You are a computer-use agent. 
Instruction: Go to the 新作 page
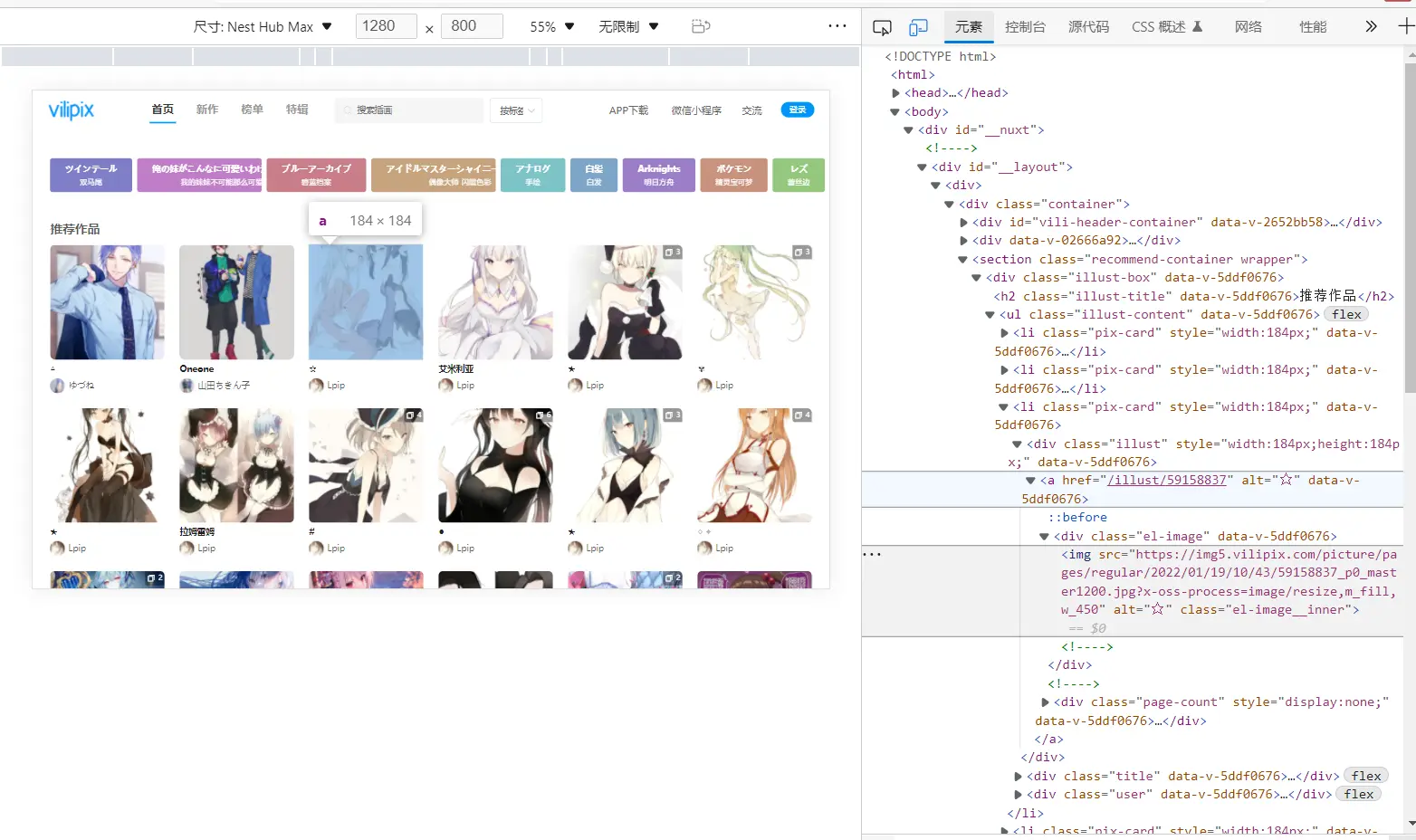coord(207,110)
